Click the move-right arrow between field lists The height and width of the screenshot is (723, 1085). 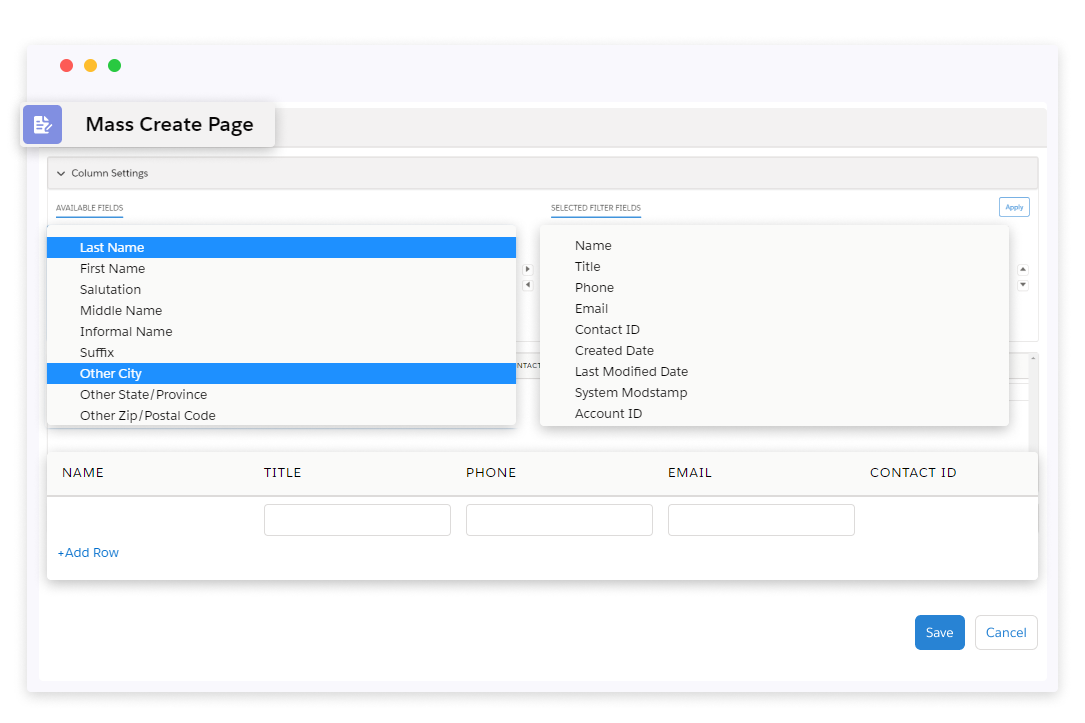click(528, 269)
